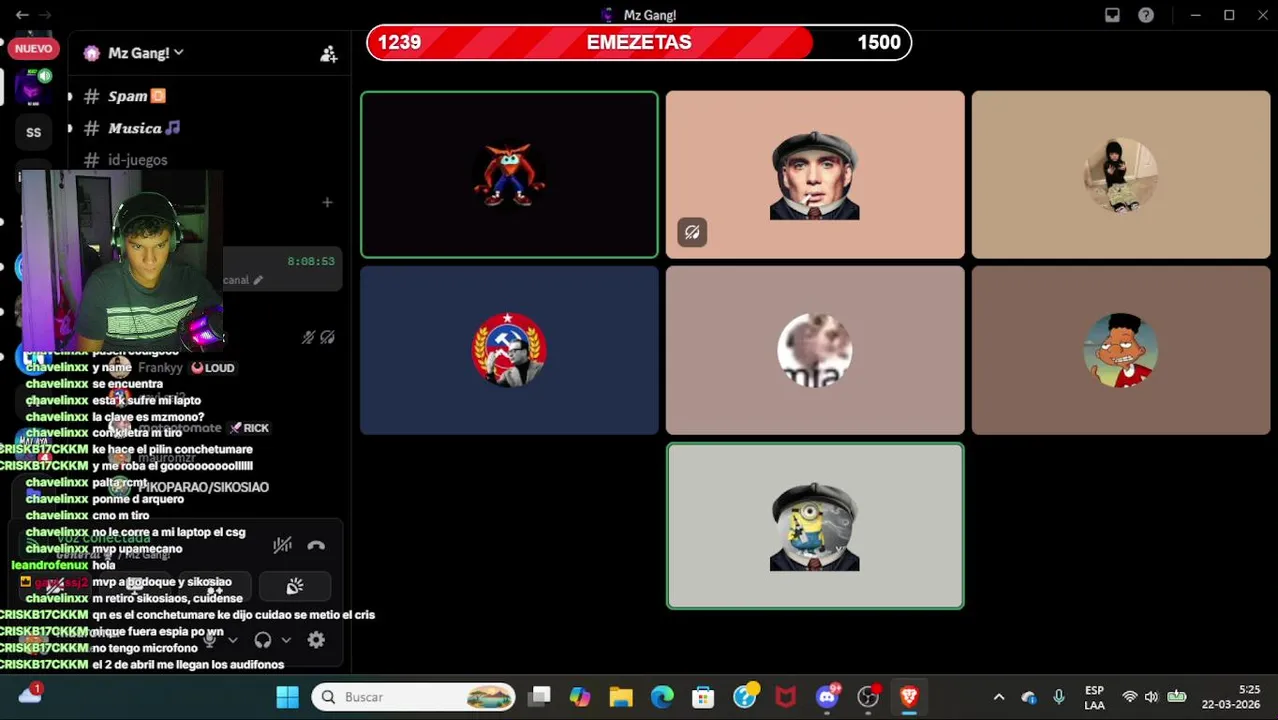The width and height of the screenshot is (1278, 720).
Task: Open McAfee from the taskbar
Action: click(786, 697)
